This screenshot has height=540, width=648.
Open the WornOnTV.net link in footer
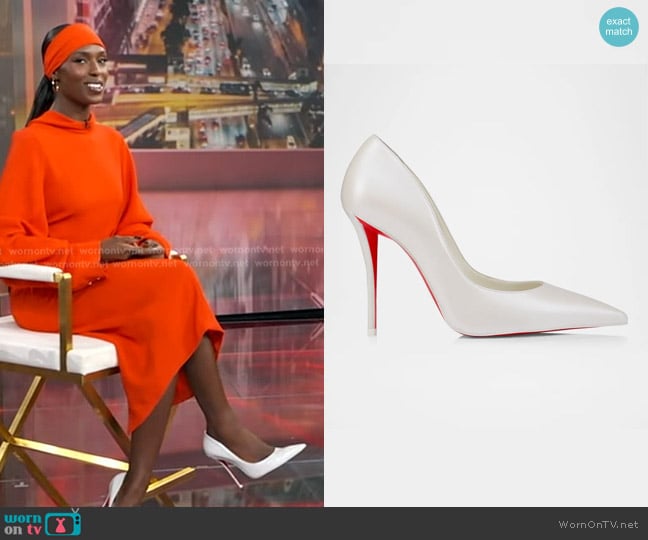(x=599, y=524)
